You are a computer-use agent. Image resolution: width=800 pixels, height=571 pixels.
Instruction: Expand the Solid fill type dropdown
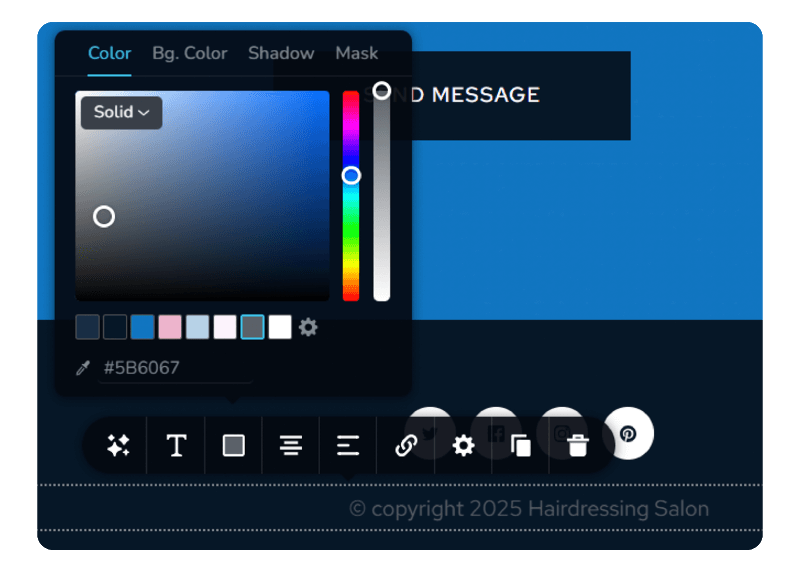pyautogui.click(x=121, y=112)
